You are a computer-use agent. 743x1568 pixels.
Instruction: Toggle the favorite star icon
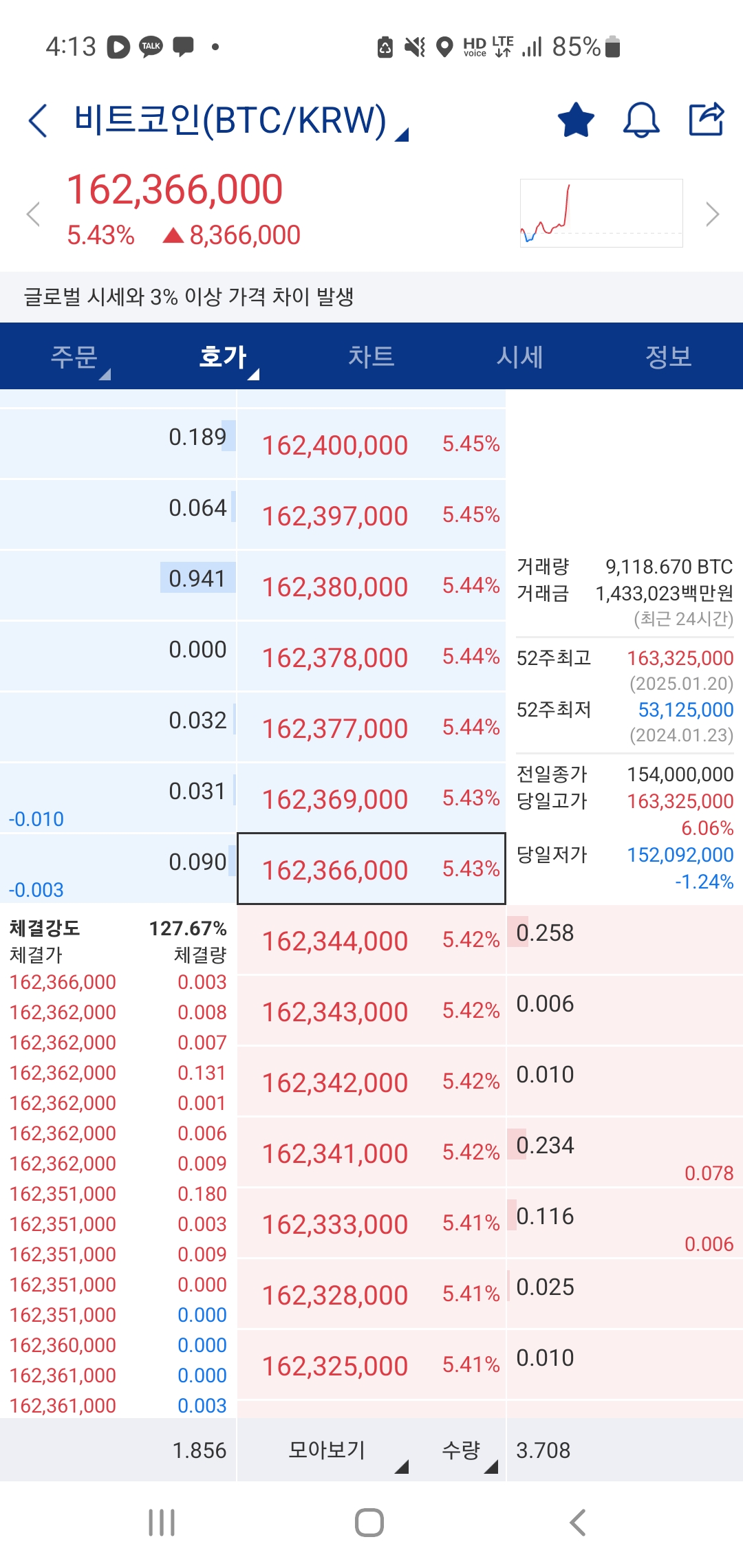point(575,120)
